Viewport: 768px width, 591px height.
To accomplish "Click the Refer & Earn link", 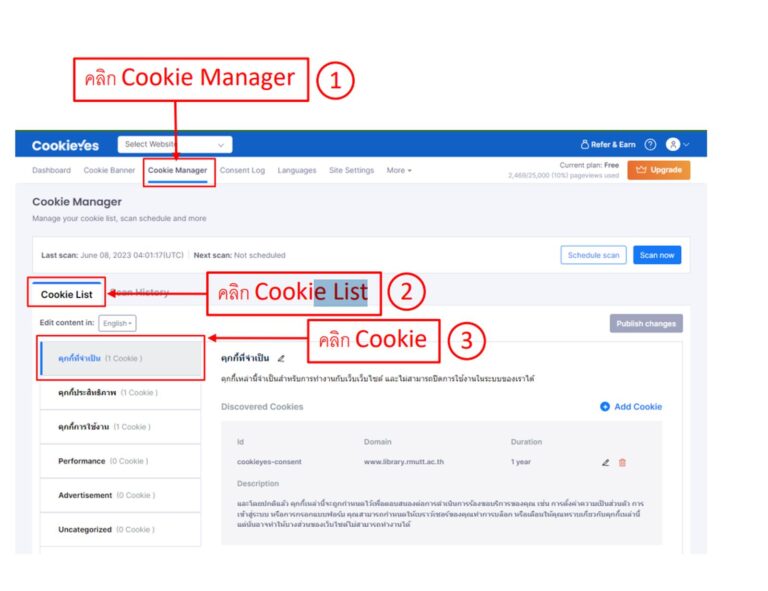I will pos(608,144).
